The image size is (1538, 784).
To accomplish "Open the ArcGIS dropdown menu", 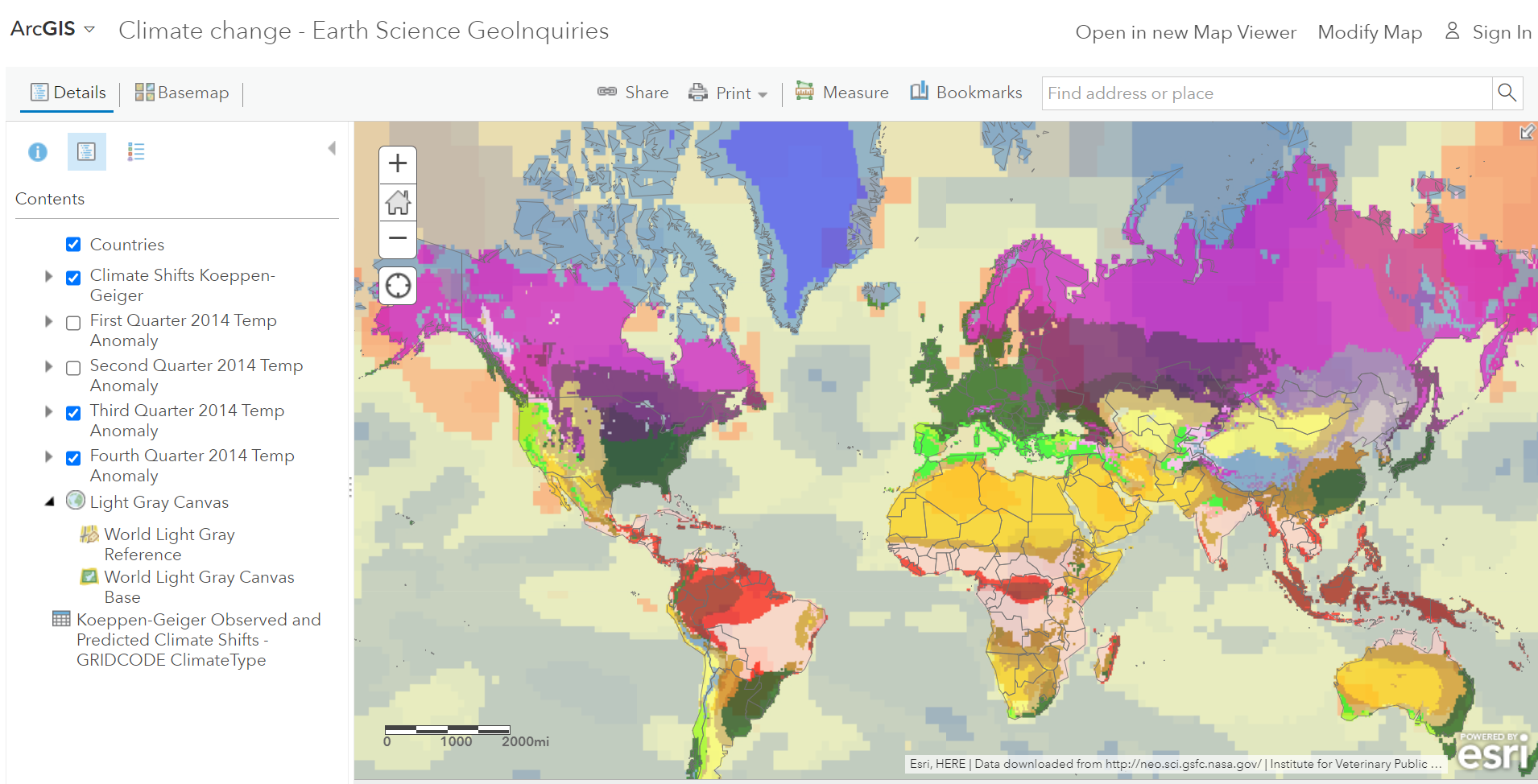I will tap(53, 29).
